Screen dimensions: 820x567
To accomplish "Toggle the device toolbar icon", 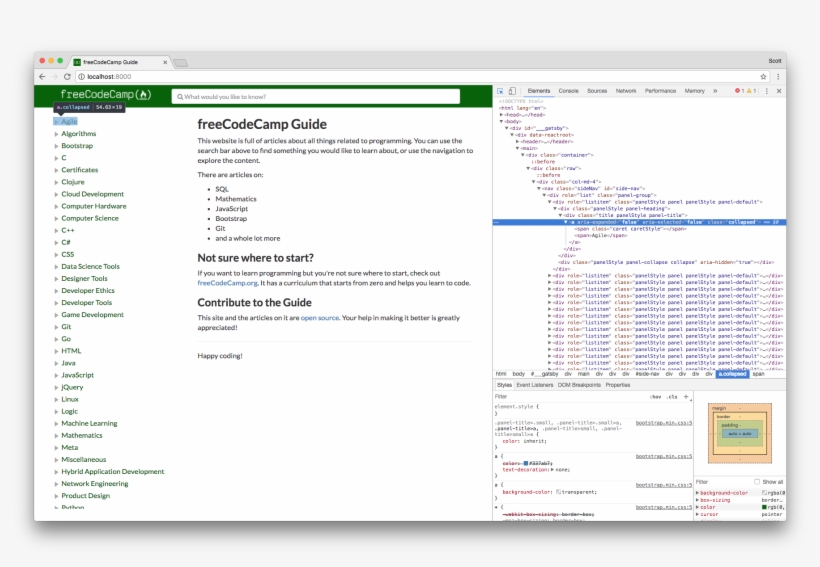I will coord(512,91).
